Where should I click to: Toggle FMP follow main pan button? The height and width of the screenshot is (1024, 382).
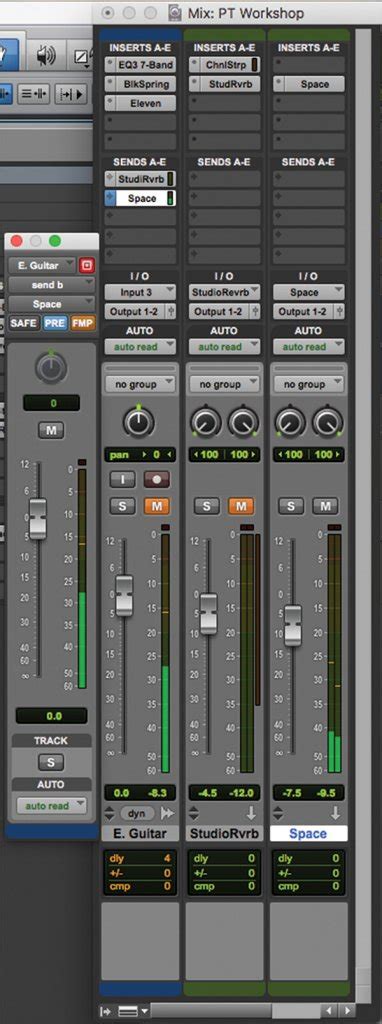click(83, 323)
